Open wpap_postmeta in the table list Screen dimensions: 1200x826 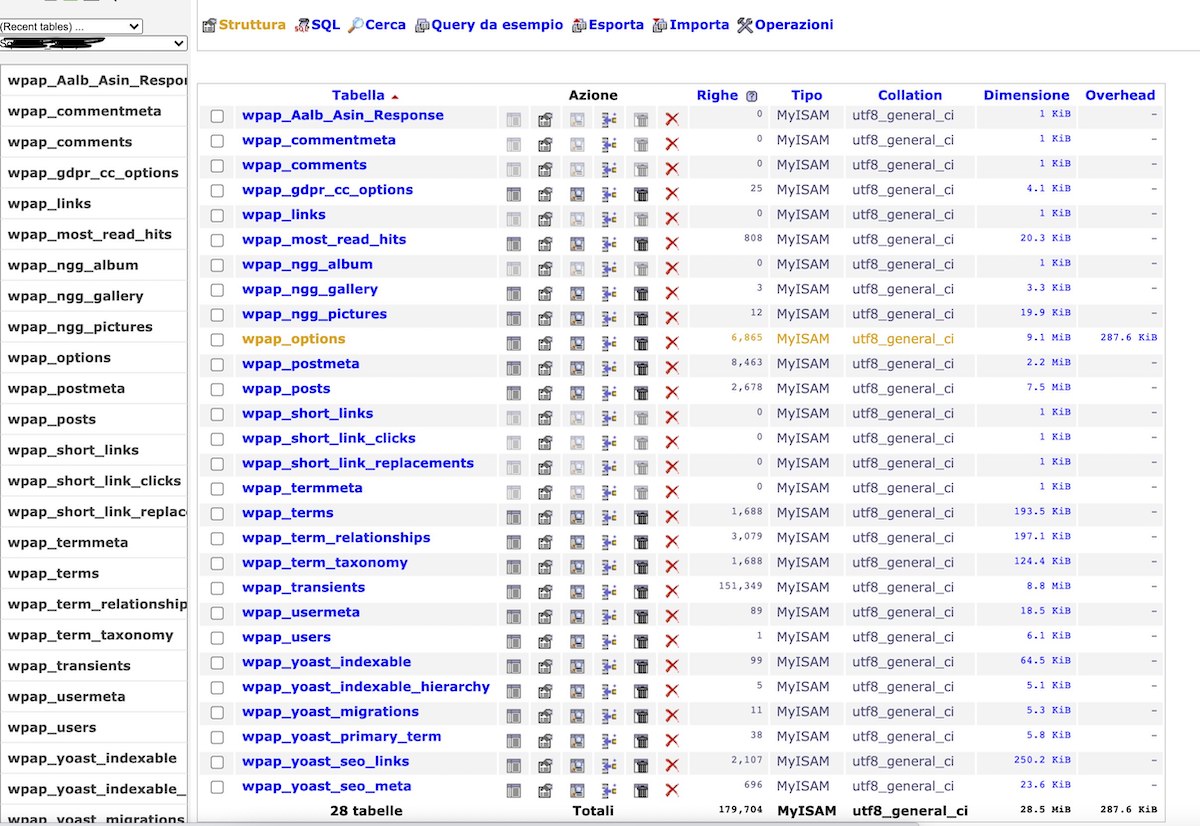pyautogui.click(x=300, y=364)
